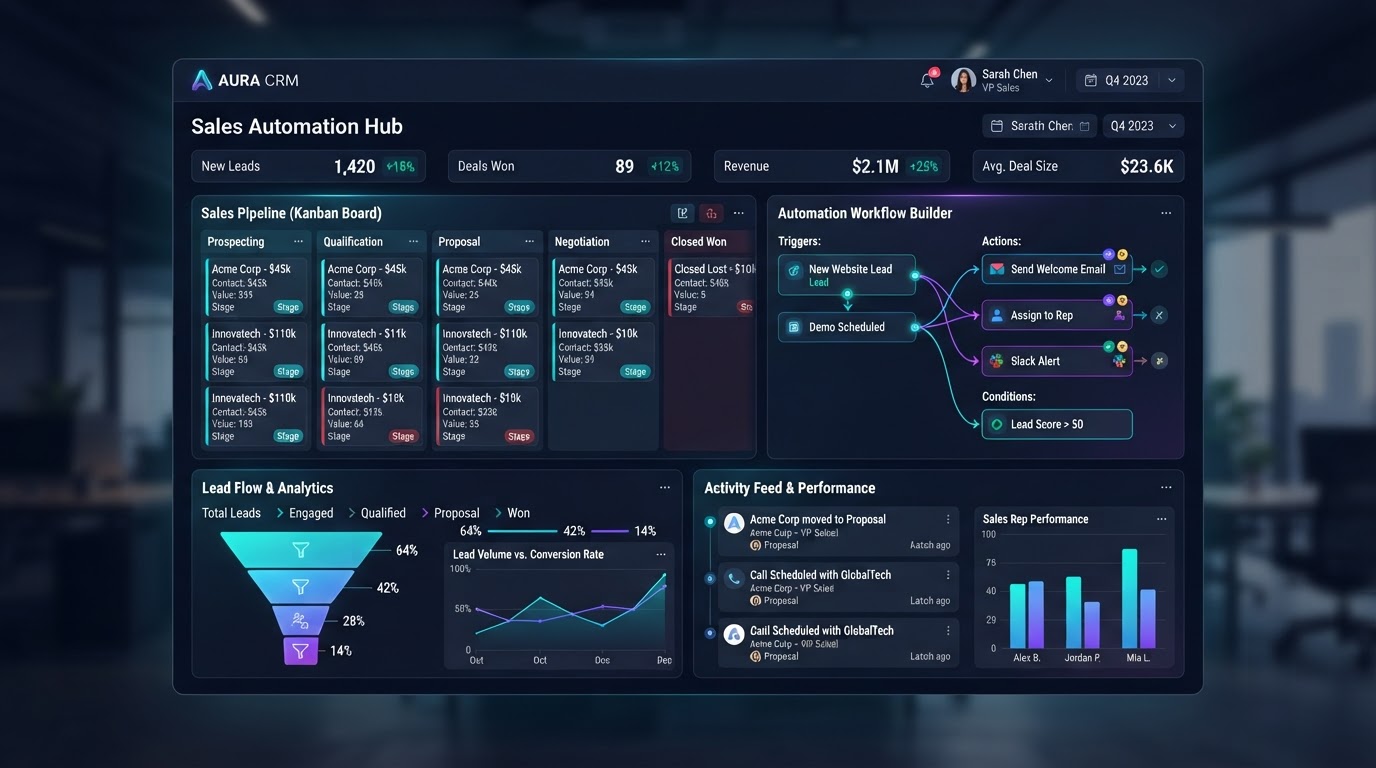Open the Innovatech - $11k Qualification card
This screenshot has height=768, width=1376.
click(371, 351)
